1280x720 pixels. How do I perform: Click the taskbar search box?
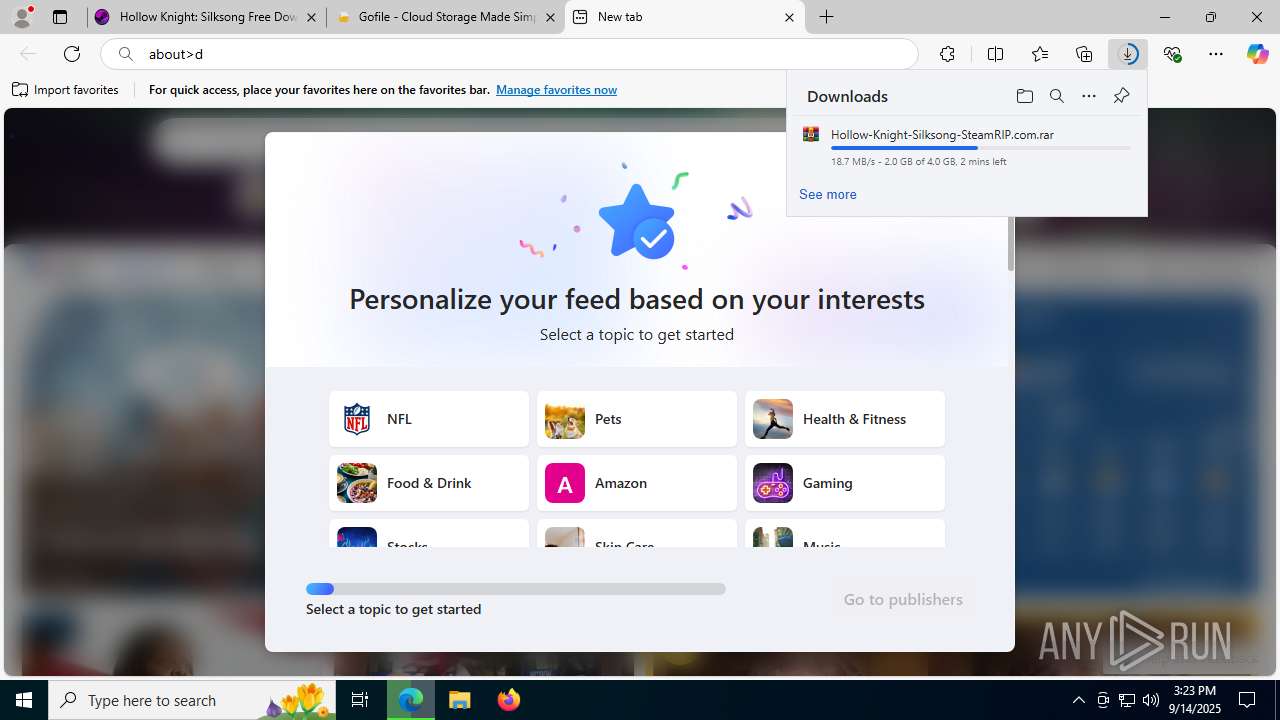coord(193,700)
